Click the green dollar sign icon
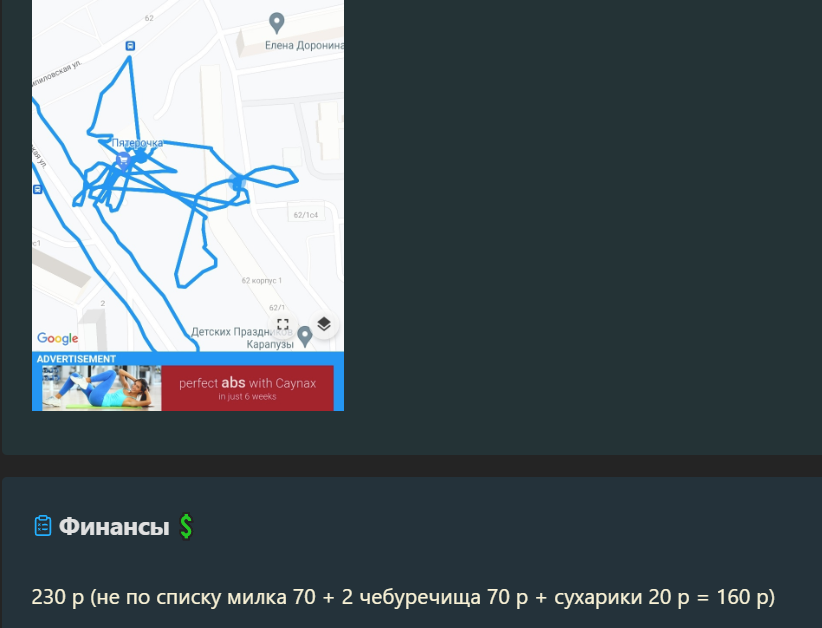This screenshot has height=628, width=822. [x=186, y=526]
